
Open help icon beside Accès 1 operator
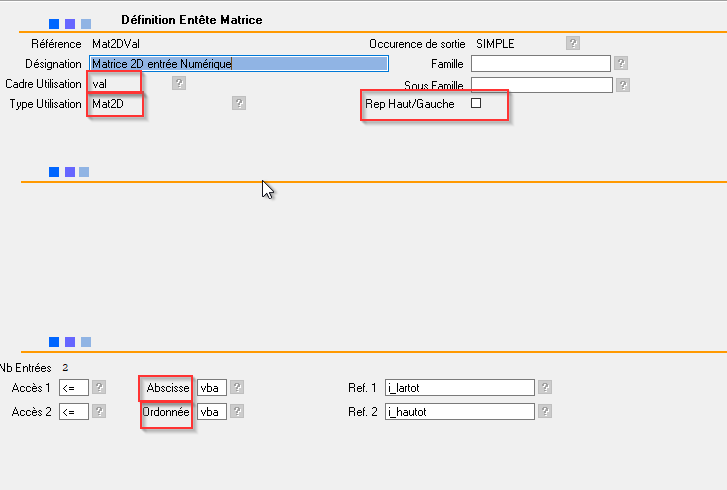click(x=99, y=387)
